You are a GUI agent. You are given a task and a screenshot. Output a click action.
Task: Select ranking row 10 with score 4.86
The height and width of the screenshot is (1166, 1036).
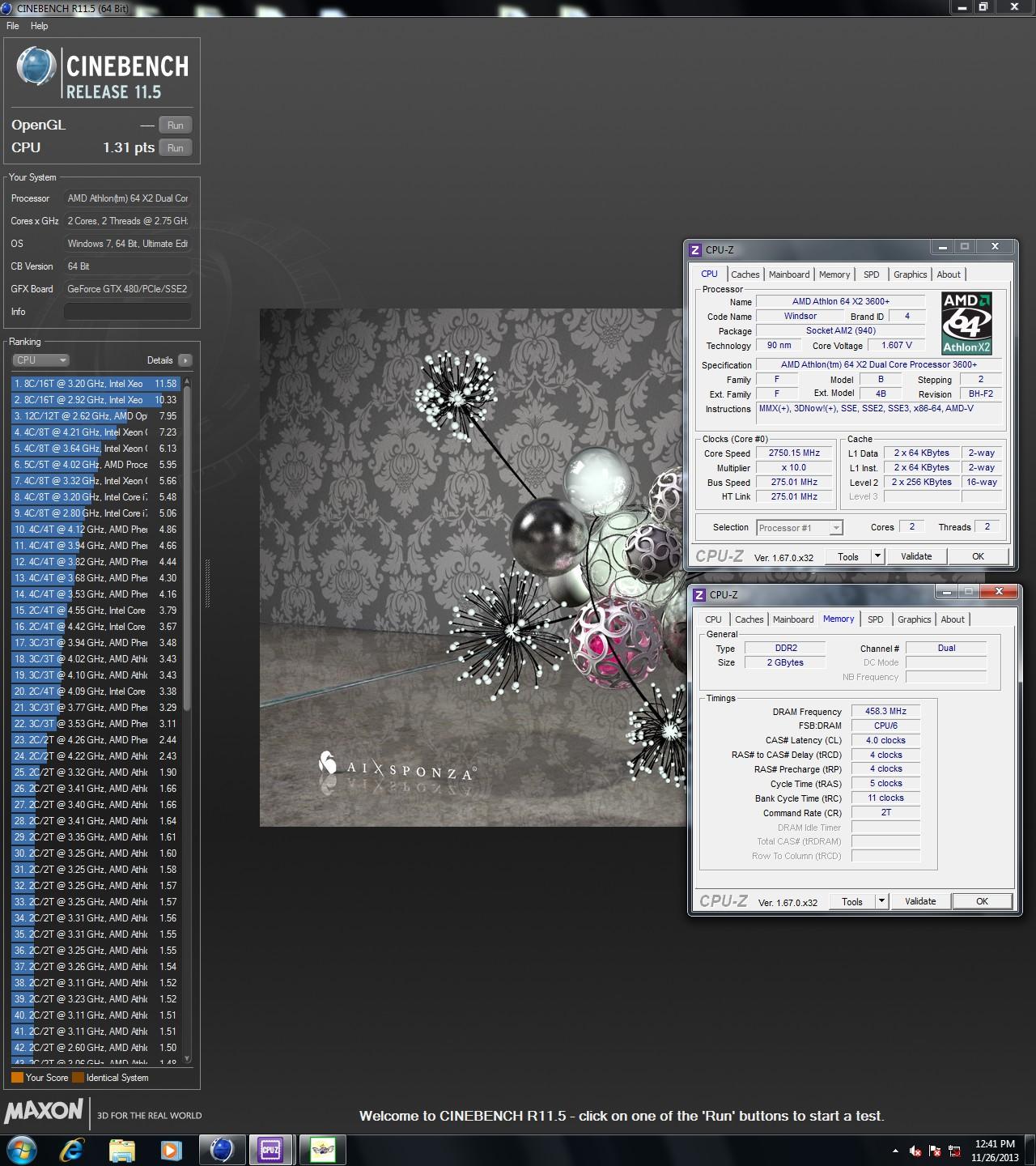click(96, 530)
